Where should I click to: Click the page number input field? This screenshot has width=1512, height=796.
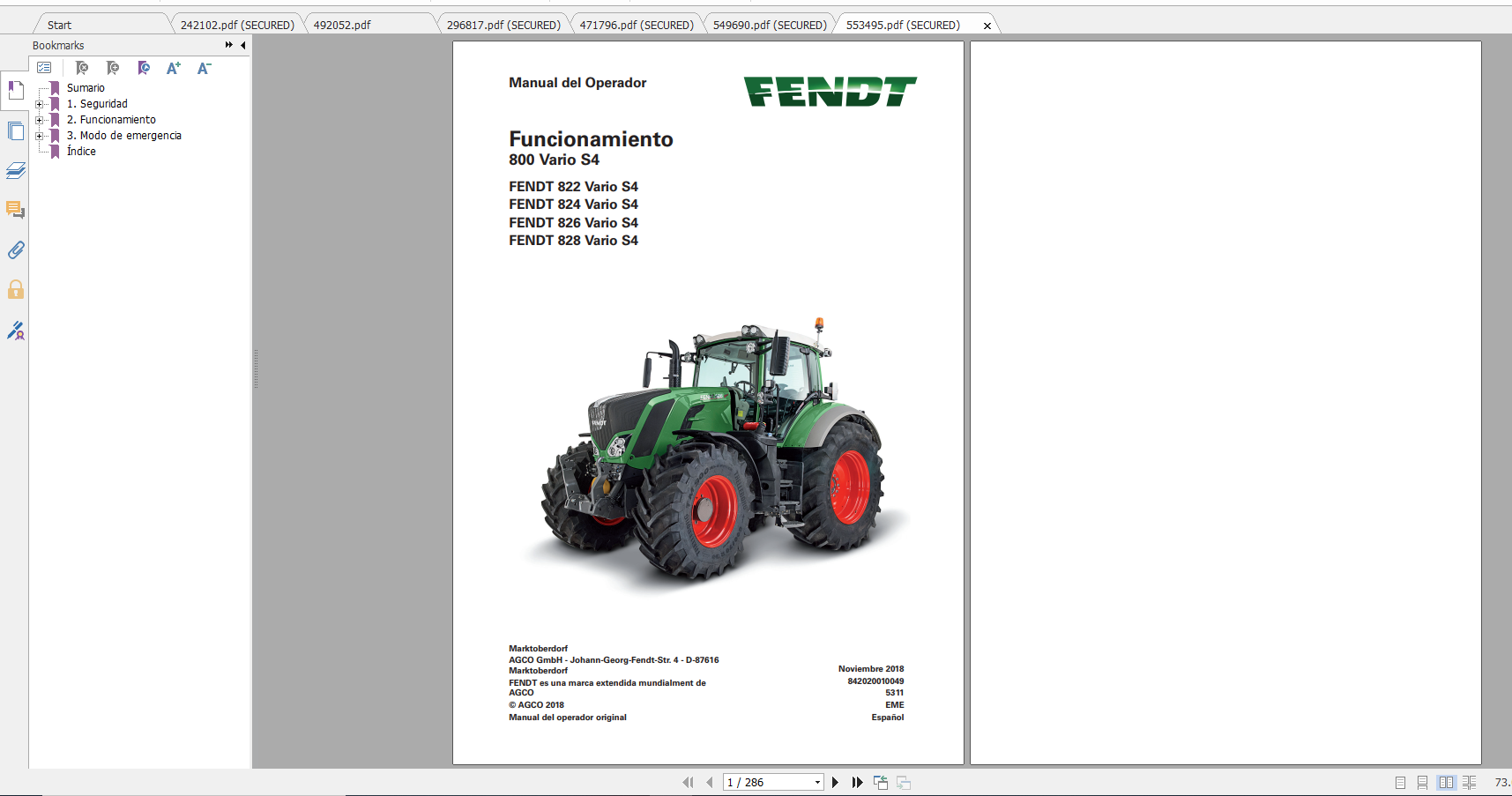[x=767, y=782]
